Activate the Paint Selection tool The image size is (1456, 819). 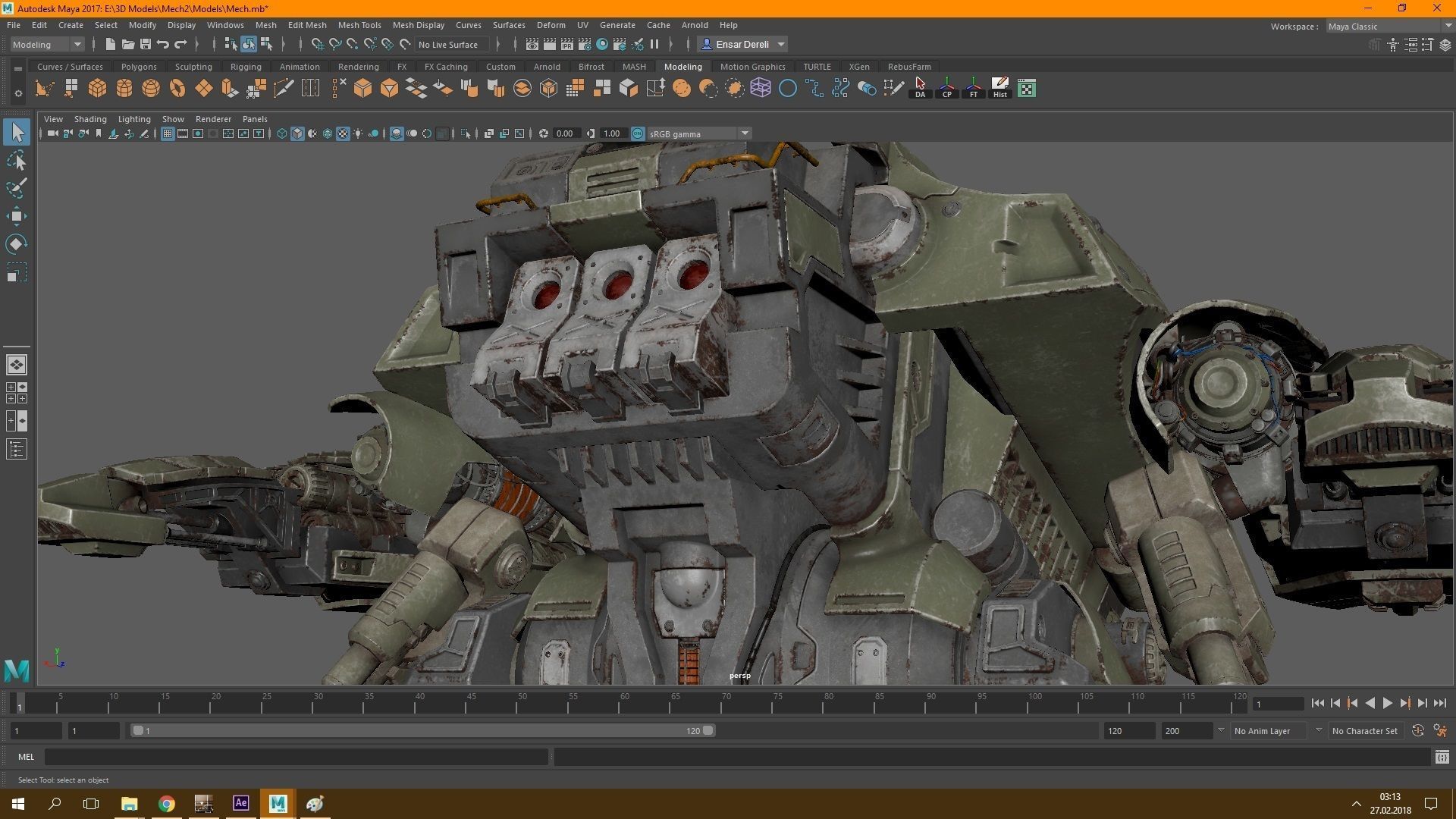(x=17, y=188)
